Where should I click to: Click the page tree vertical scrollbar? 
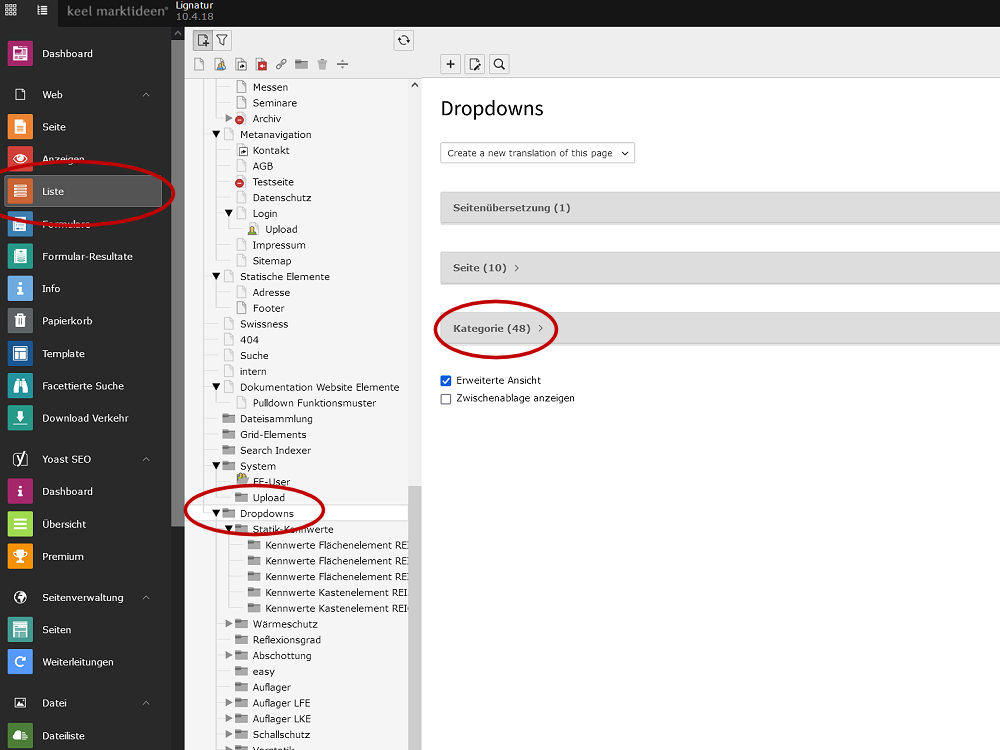tap(415, 617)
